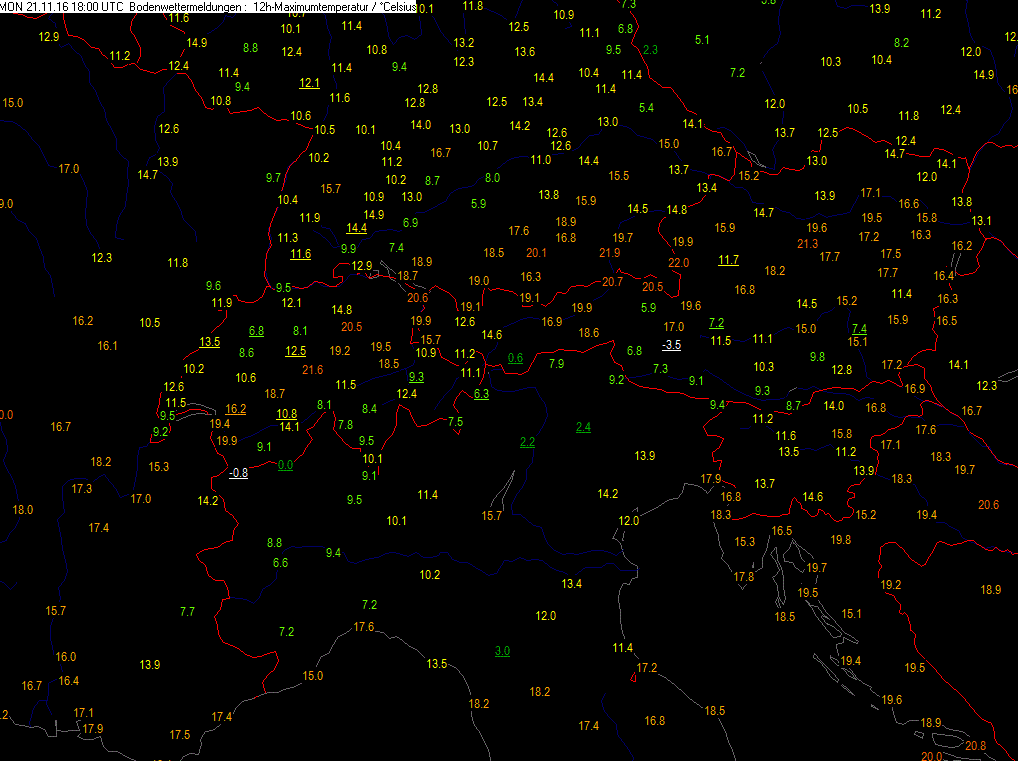
Task: Click the underlined yellow 11.7 value
Action: click(728, 260)
